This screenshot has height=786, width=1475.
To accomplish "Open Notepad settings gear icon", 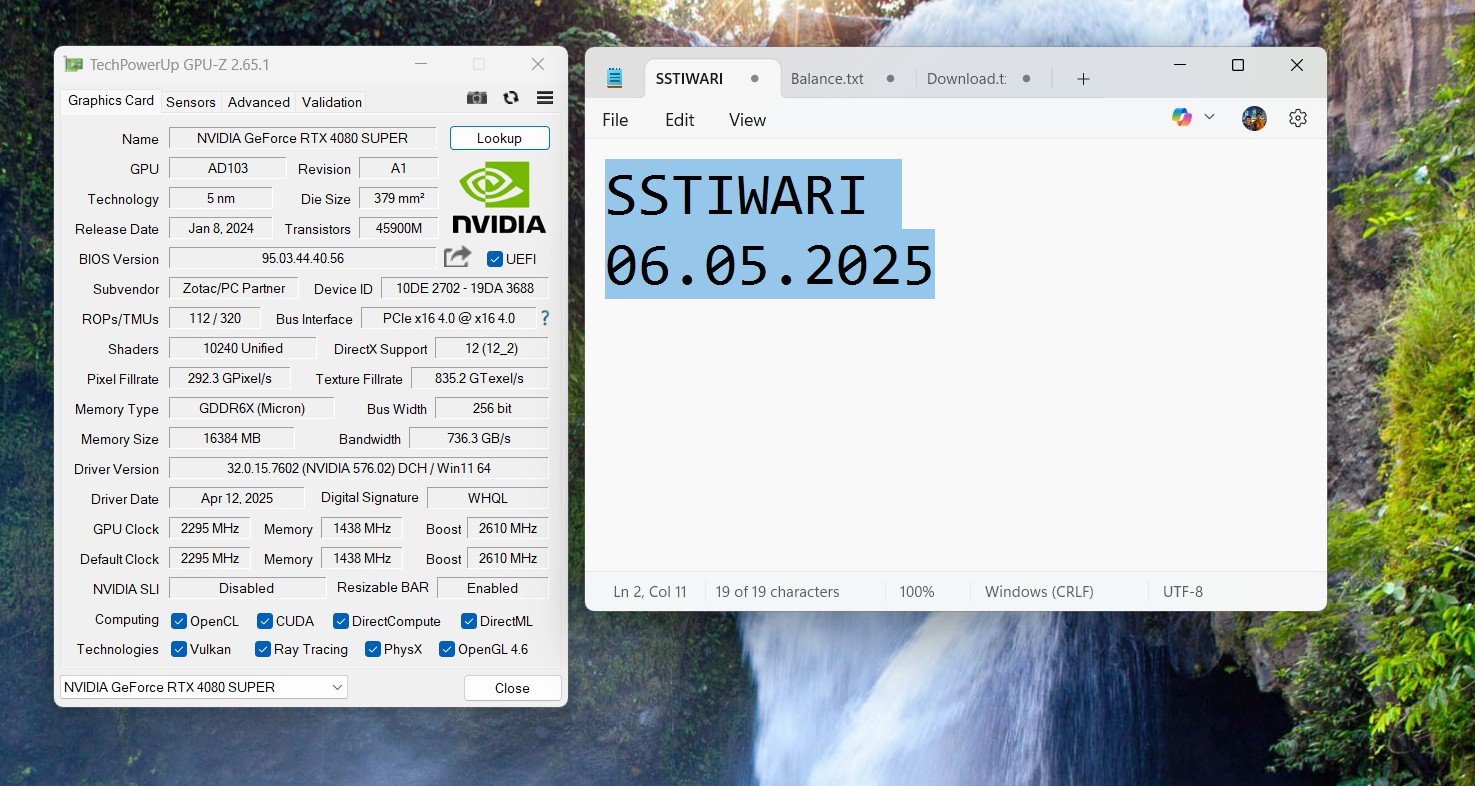I will click(x=1298, y=118).
